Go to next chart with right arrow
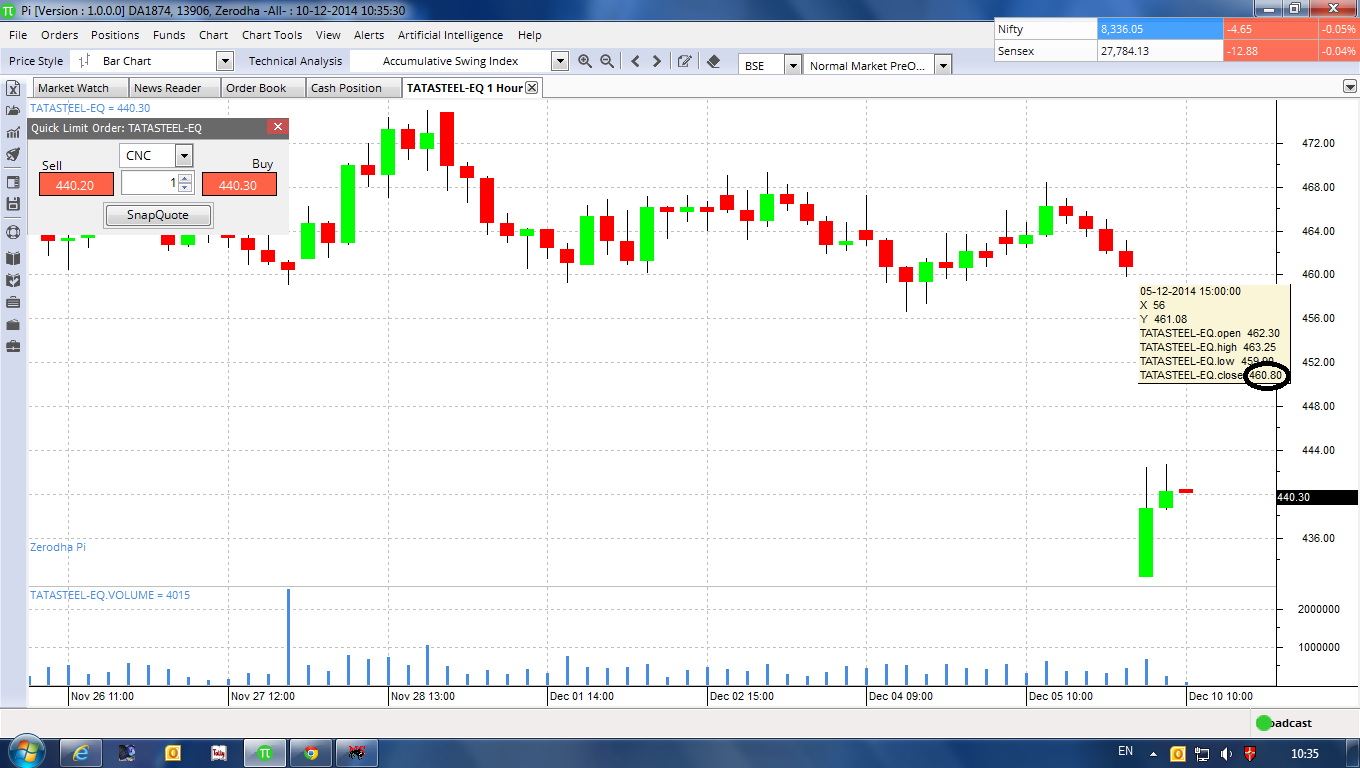This screenshot has width=1360, height=768. (x=657, y=61)
